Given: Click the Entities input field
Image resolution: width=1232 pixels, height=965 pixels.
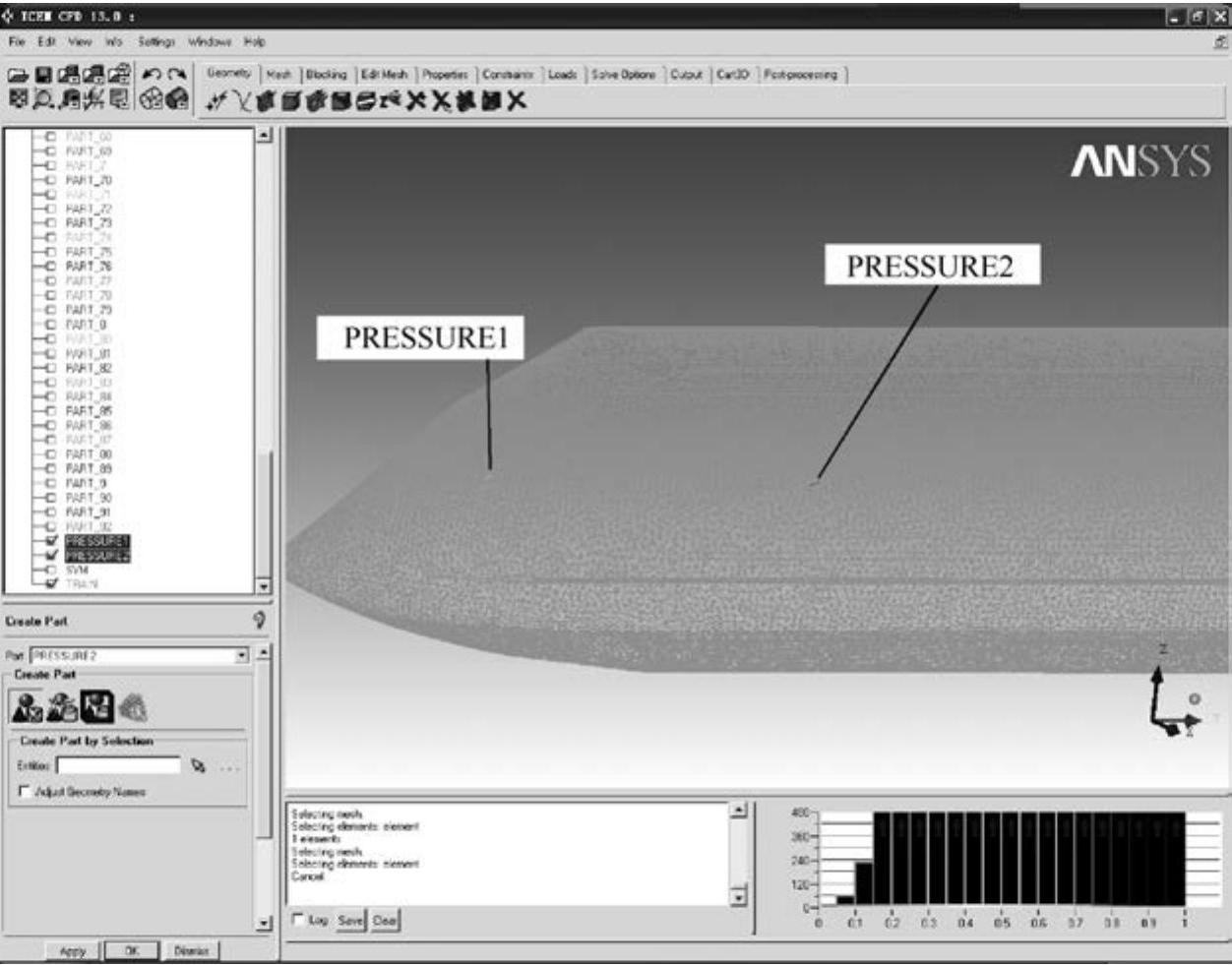Looking at the screenshot, I should click(x=118, y=765).
